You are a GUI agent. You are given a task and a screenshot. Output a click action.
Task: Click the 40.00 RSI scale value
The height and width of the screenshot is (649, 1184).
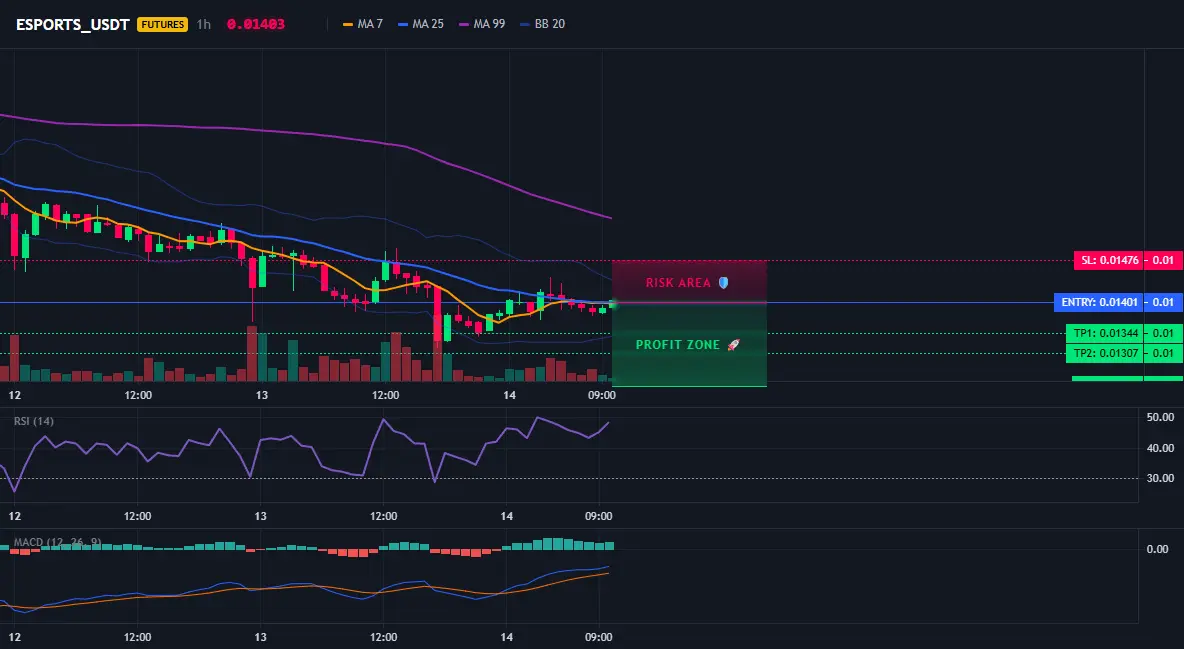(x=1160, y=448)
